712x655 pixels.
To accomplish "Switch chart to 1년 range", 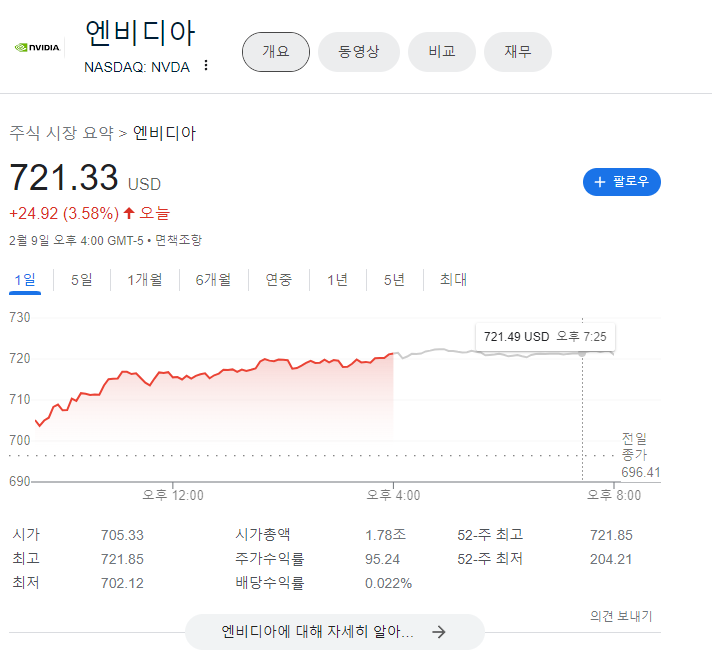I will [337, 280].
